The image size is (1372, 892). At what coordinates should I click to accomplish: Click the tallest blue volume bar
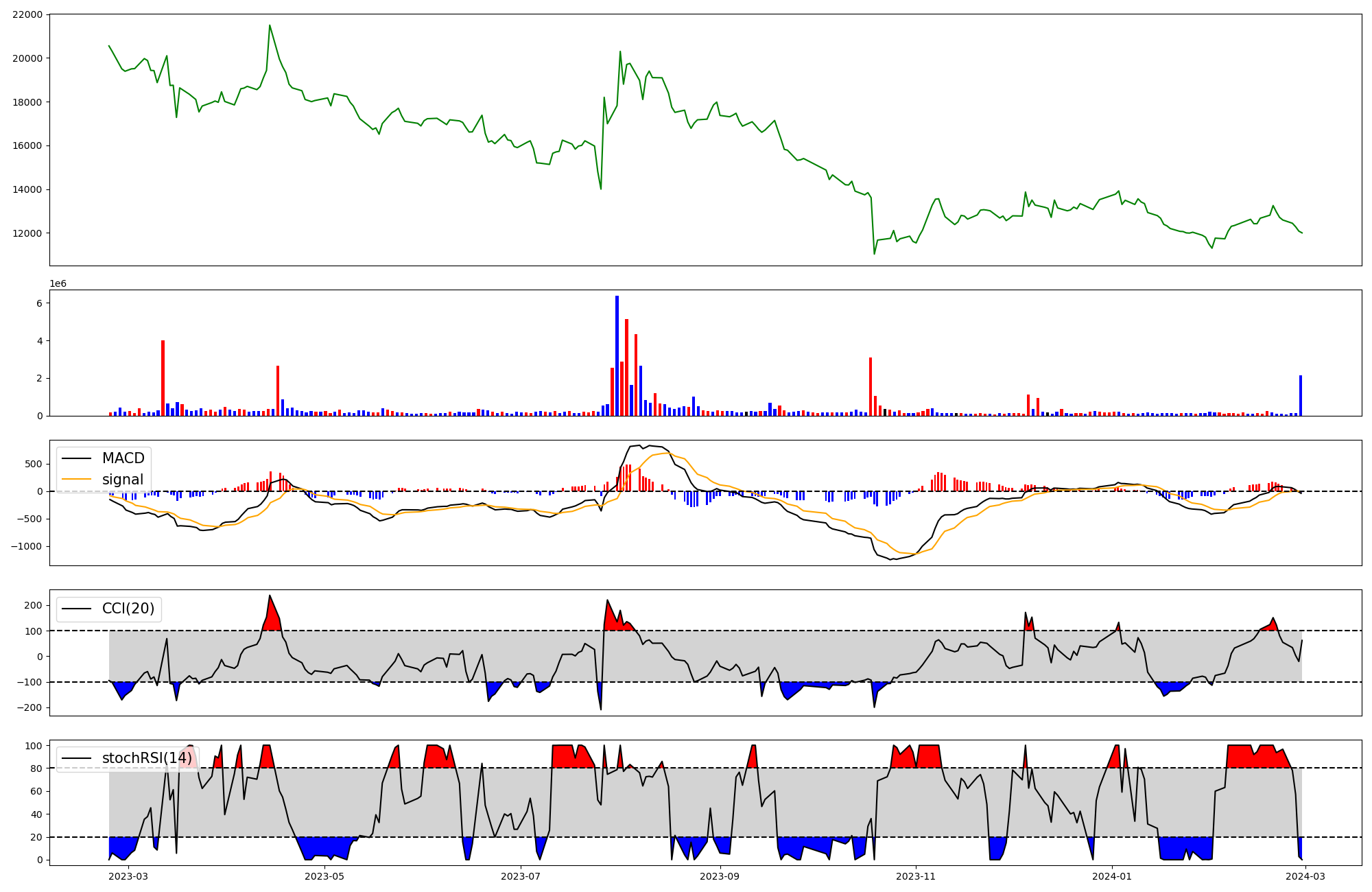617,355
